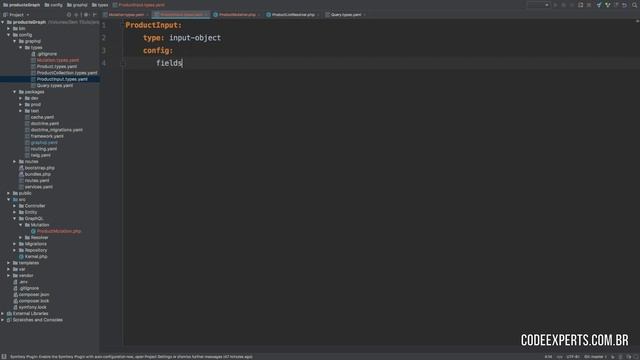
Task: Select the ProductInput.types.yaml editor tab
Action: 181,15
